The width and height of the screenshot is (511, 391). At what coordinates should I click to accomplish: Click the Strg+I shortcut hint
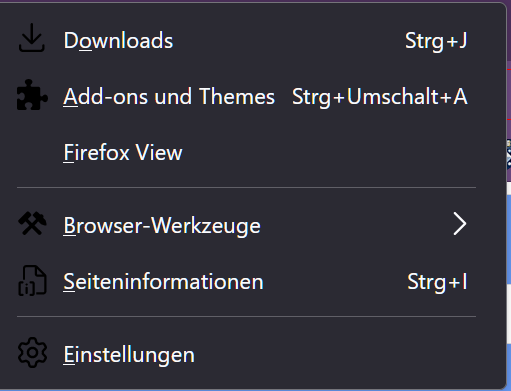point(437,282)
